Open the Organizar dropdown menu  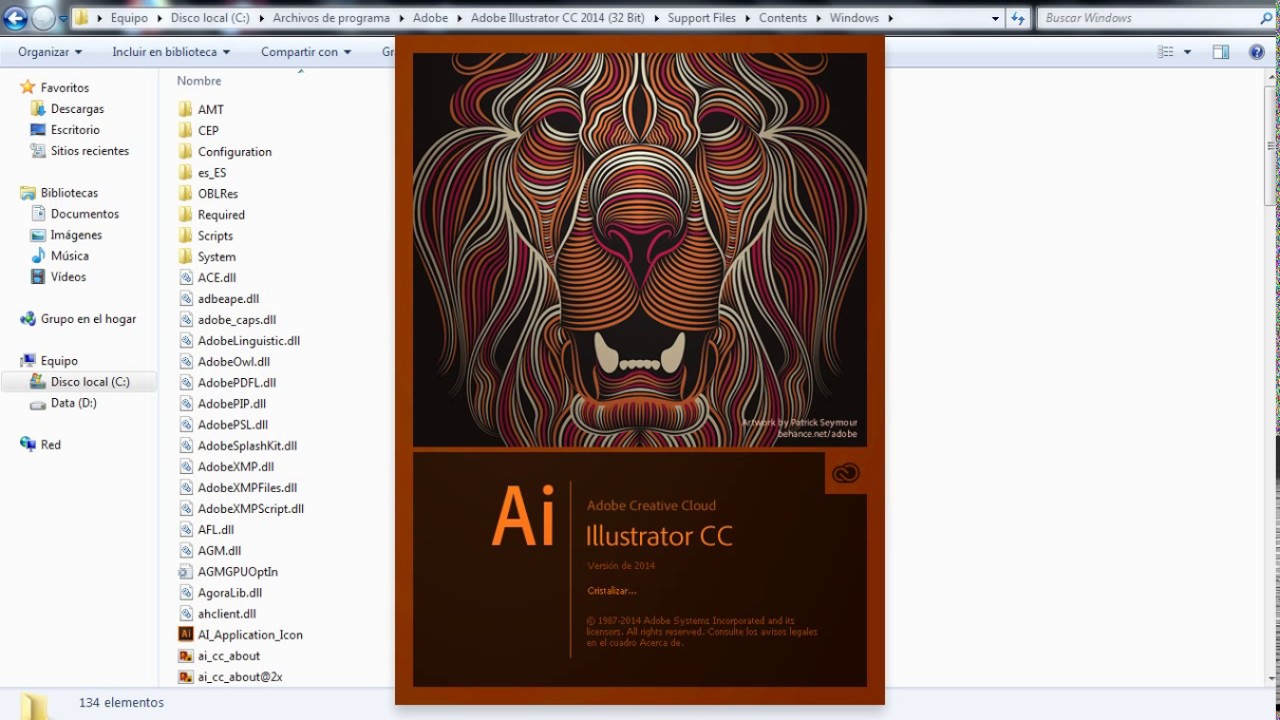pos(50,51)
